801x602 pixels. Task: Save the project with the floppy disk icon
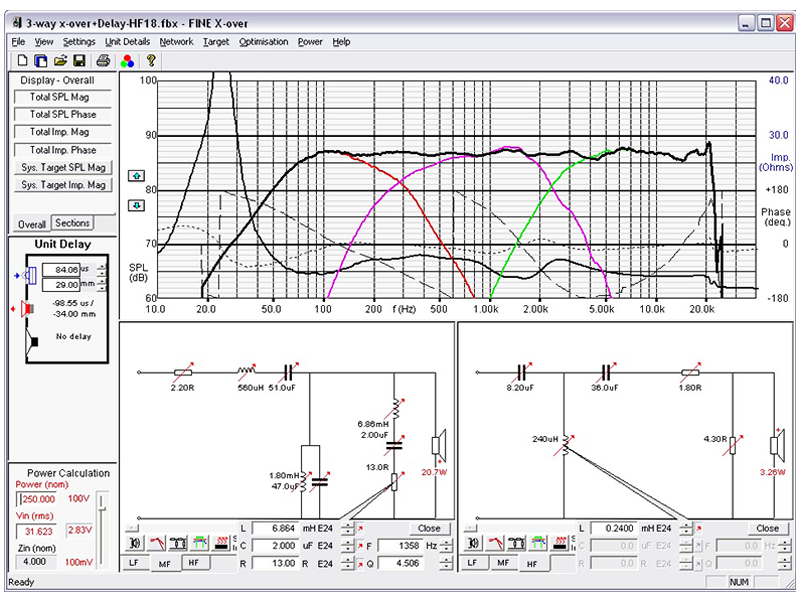[79, 60]
